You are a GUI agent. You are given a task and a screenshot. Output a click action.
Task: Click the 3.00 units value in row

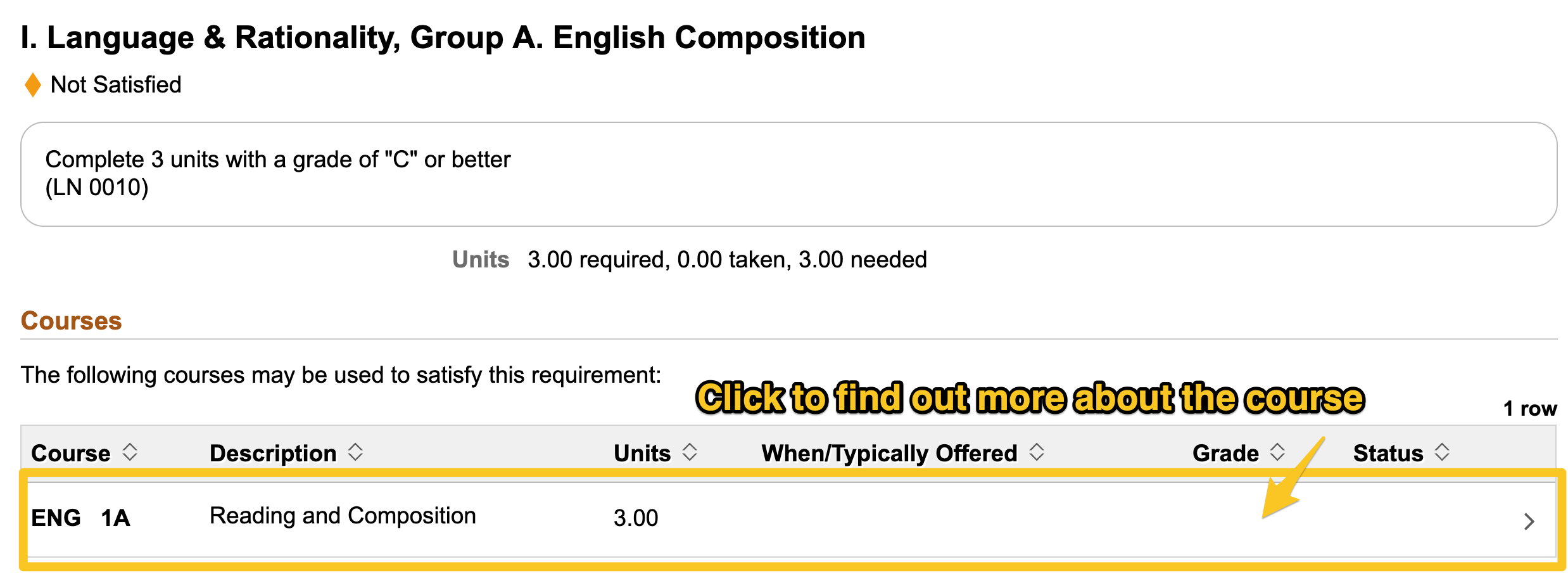636,518
